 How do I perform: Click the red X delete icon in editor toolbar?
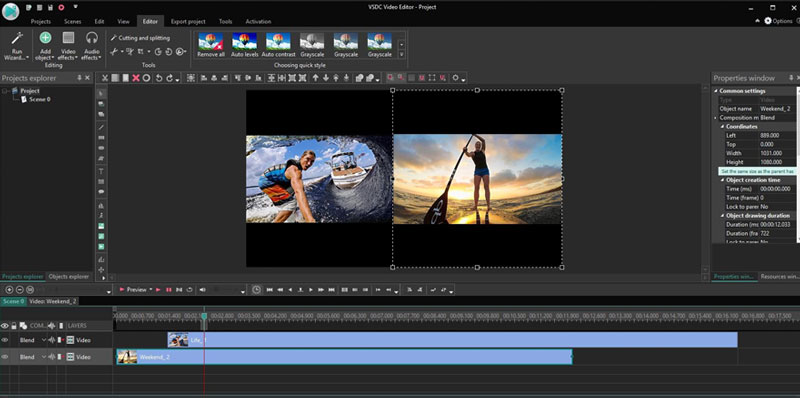136,78
